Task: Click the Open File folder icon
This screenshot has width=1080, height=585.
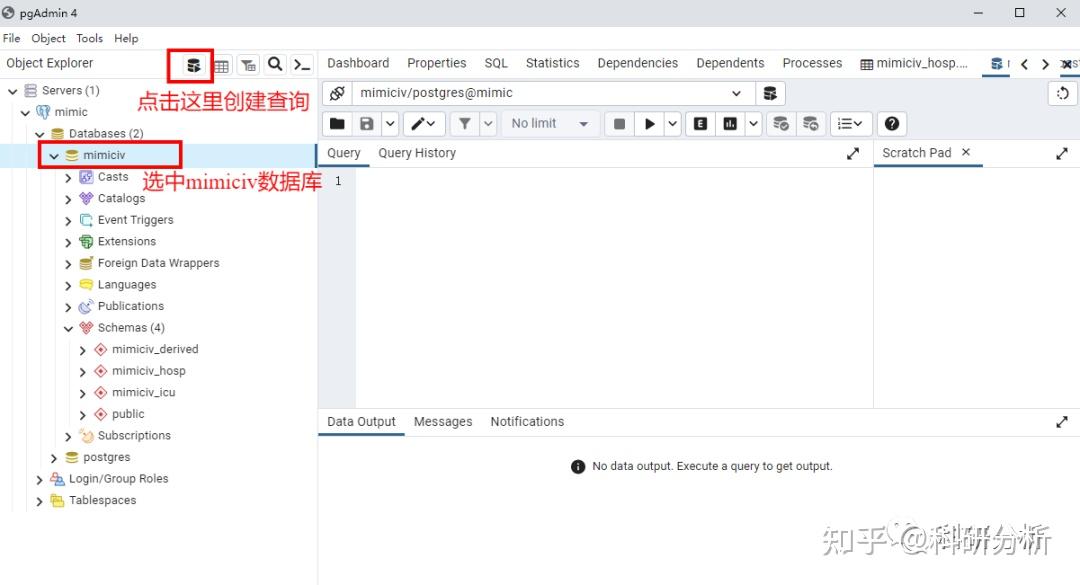Action: 337,123
